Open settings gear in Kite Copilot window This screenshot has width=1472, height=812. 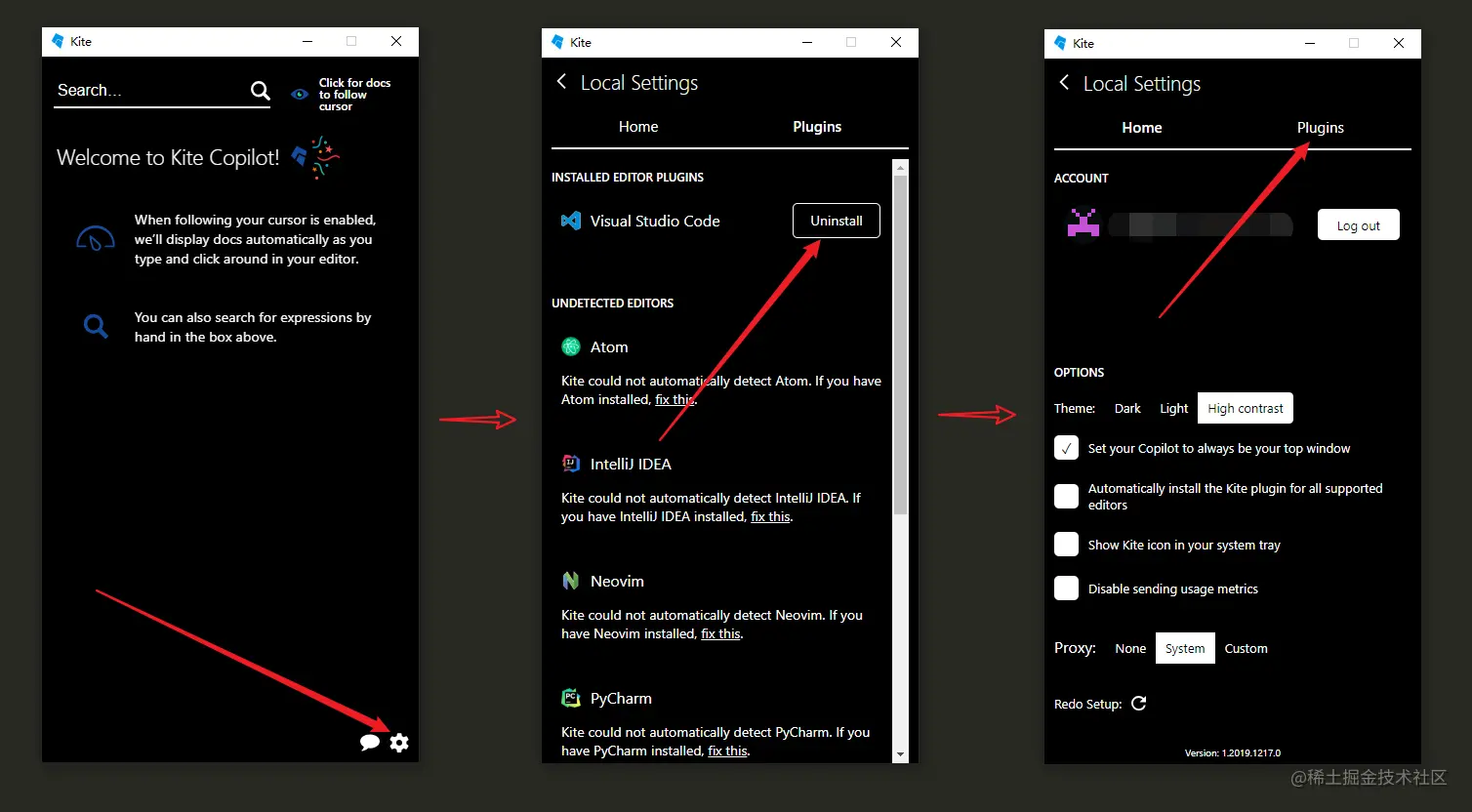[399, 743]
